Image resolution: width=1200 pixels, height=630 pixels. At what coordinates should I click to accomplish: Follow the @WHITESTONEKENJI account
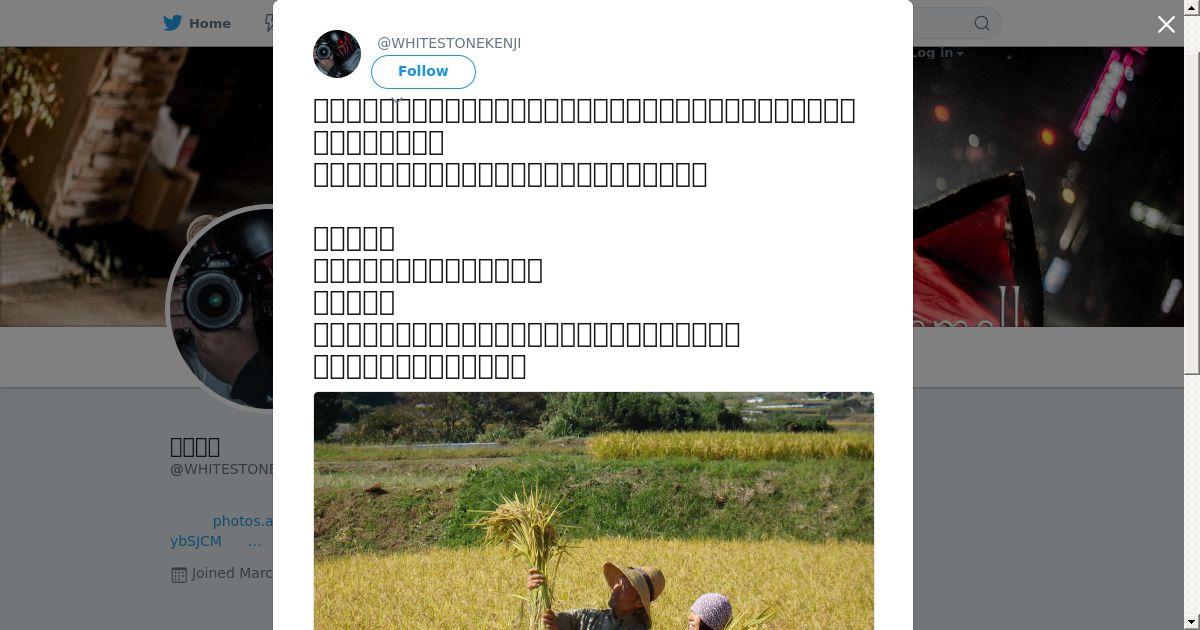click(423, 71)
